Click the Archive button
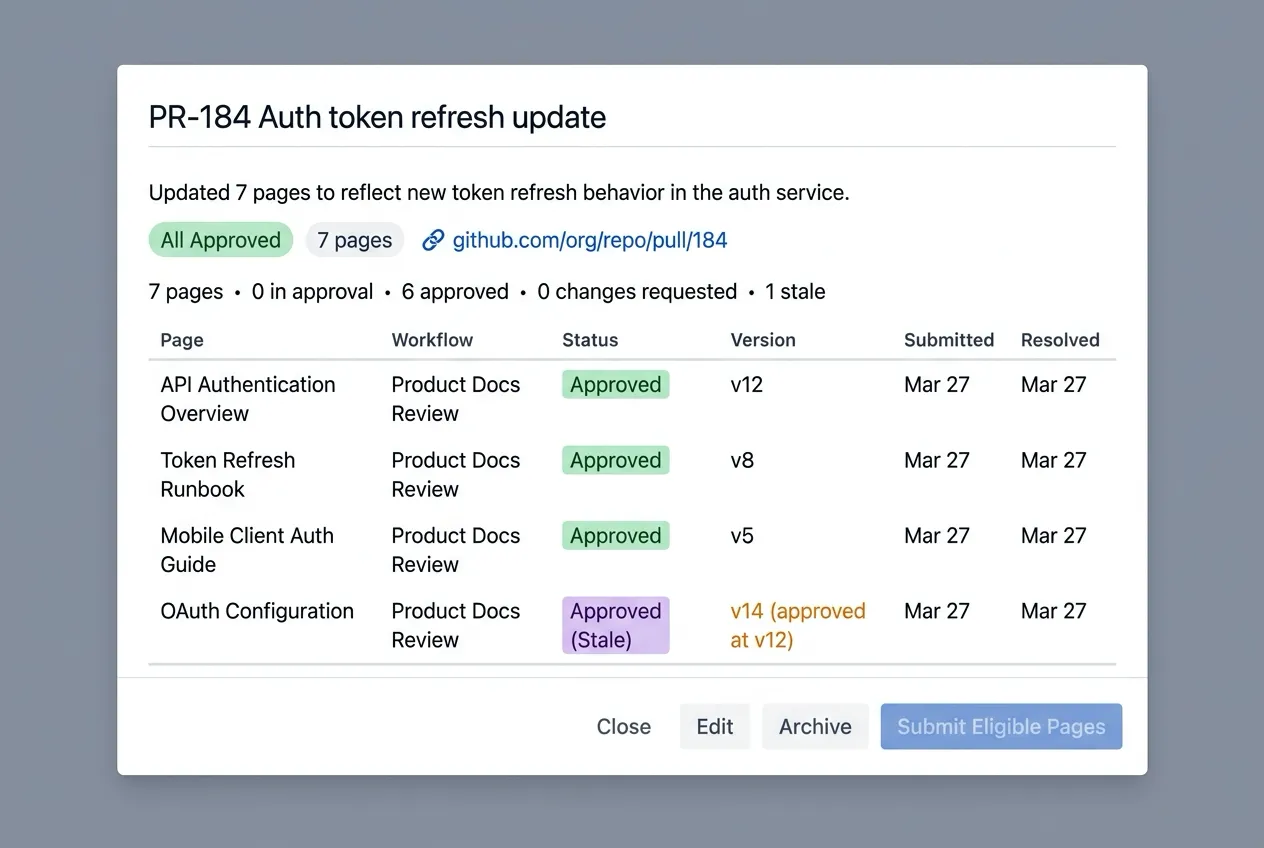 coord(815,726)
